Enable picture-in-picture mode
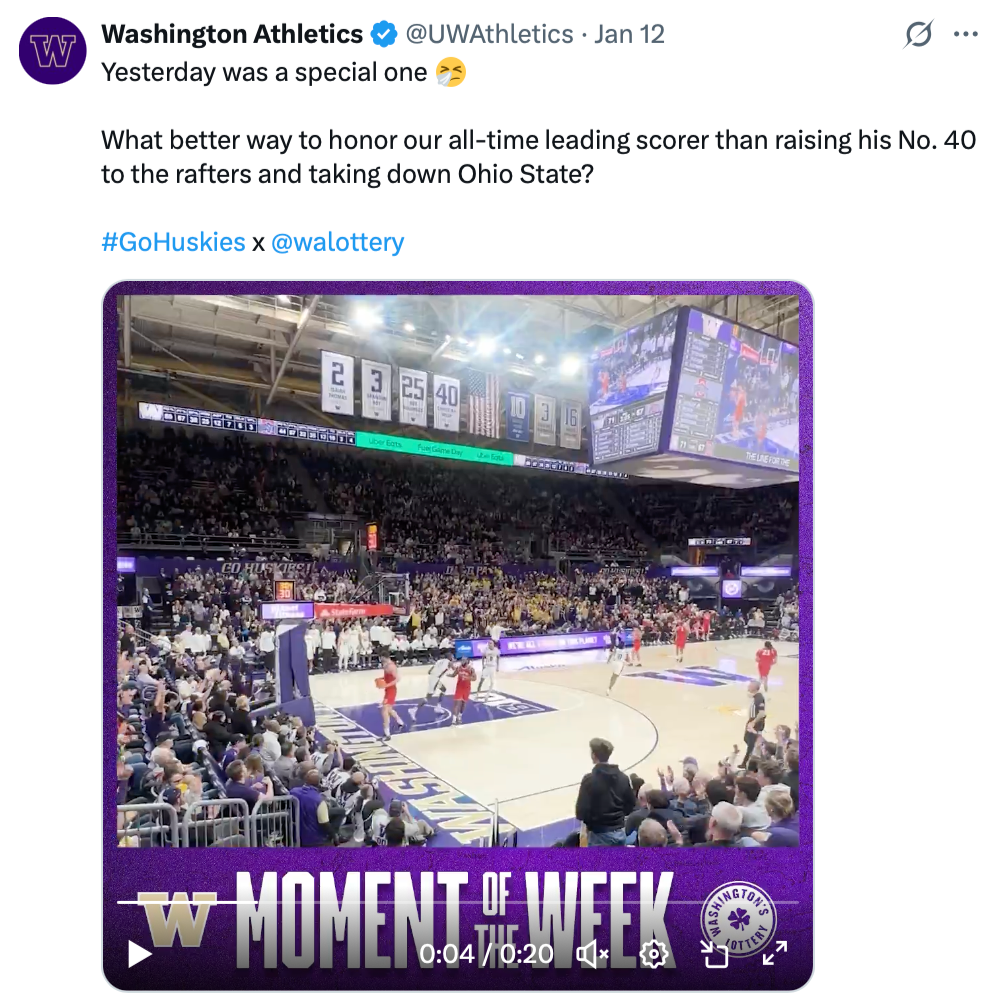Image resolution: width=998 pixels, height=1006 pixels. click(x=715, y=953)
